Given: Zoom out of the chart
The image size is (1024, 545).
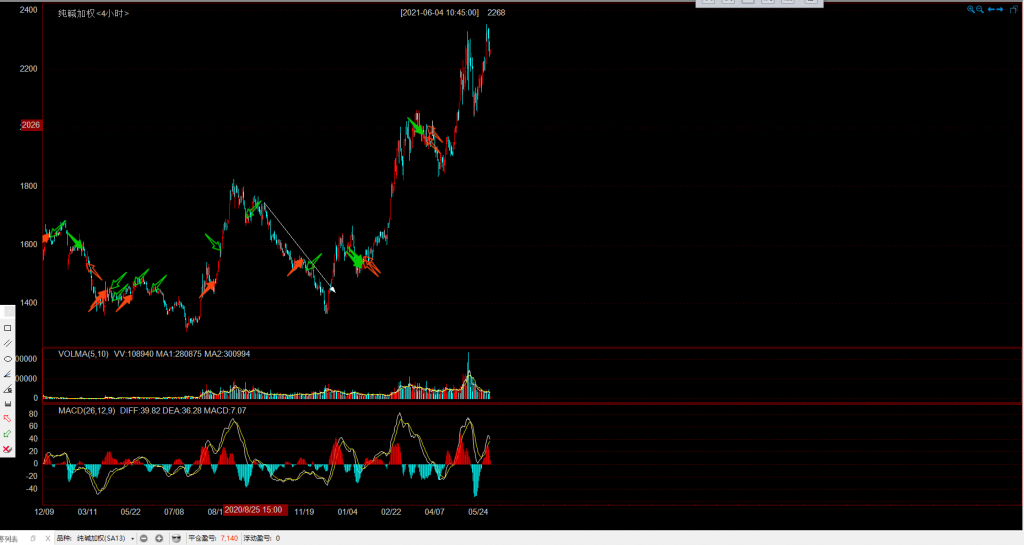Looking at the screenshot, I should [x=981, y=10].
